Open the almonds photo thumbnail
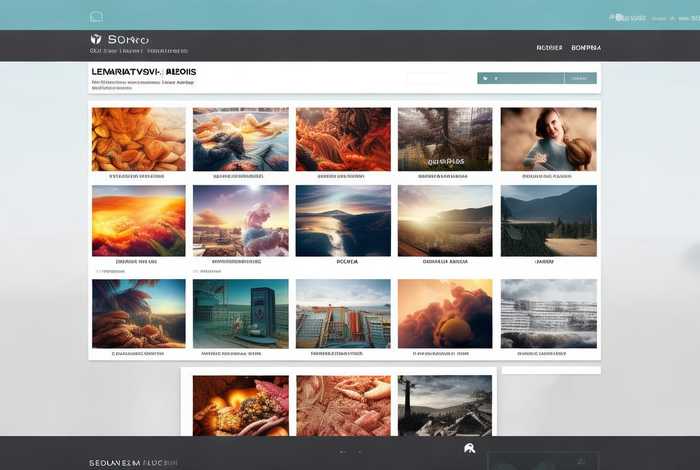Viewport: 700px width, 470px height. pyautogui.click(x=139, y=139)
